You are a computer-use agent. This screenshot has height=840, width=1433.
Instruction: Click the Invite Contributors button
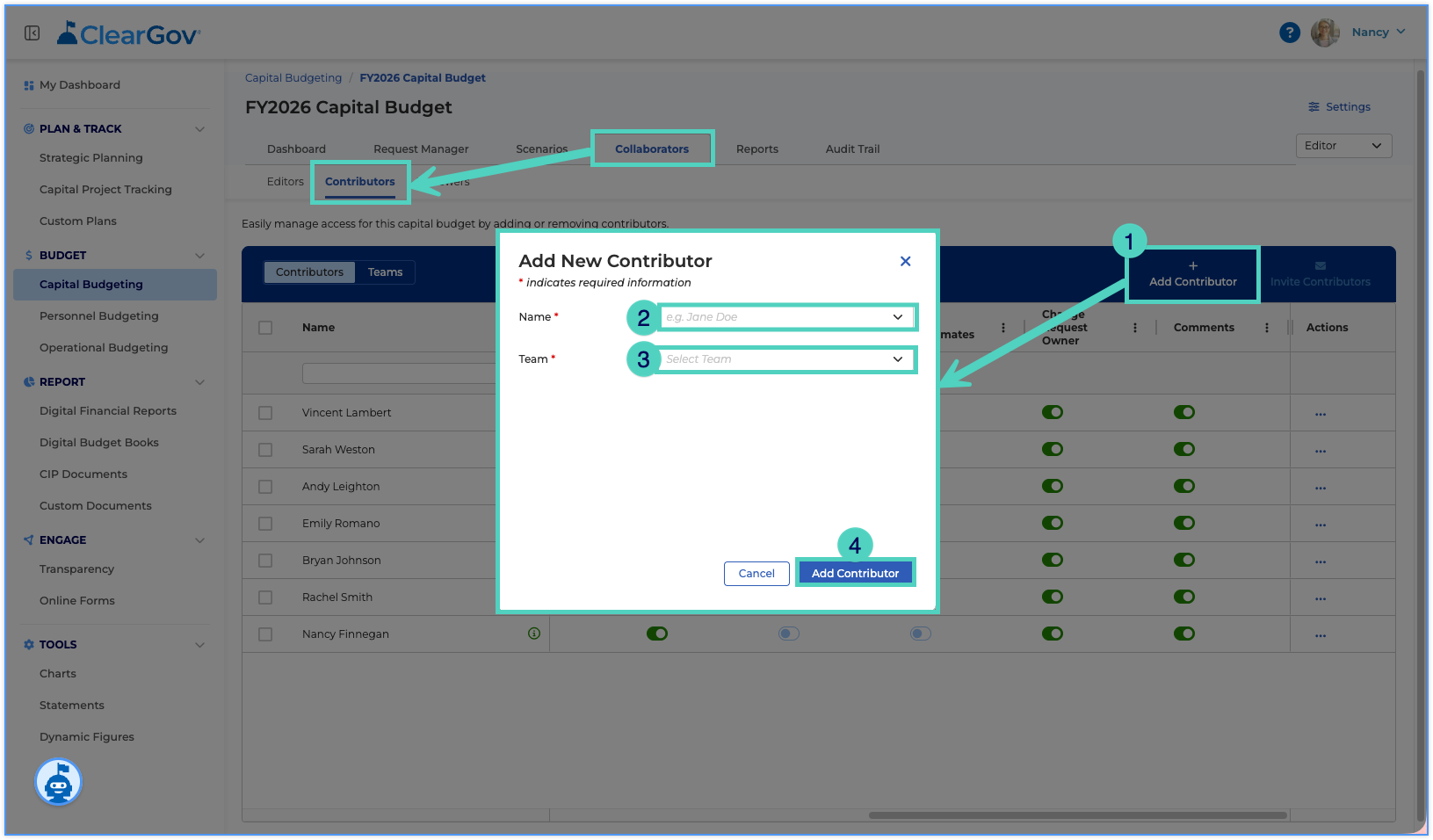1320,274
